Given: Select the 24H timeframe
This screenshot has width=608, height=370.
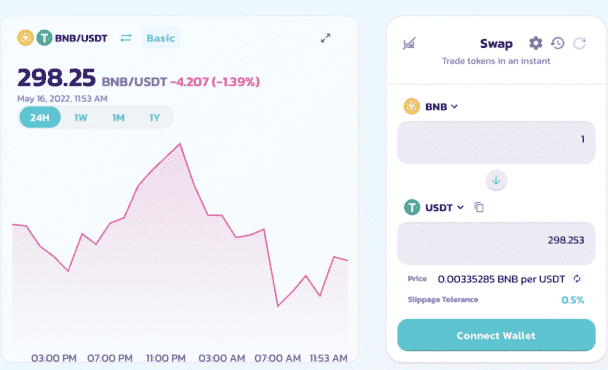Looking at the screenshot, I should [x=40, y=117].
